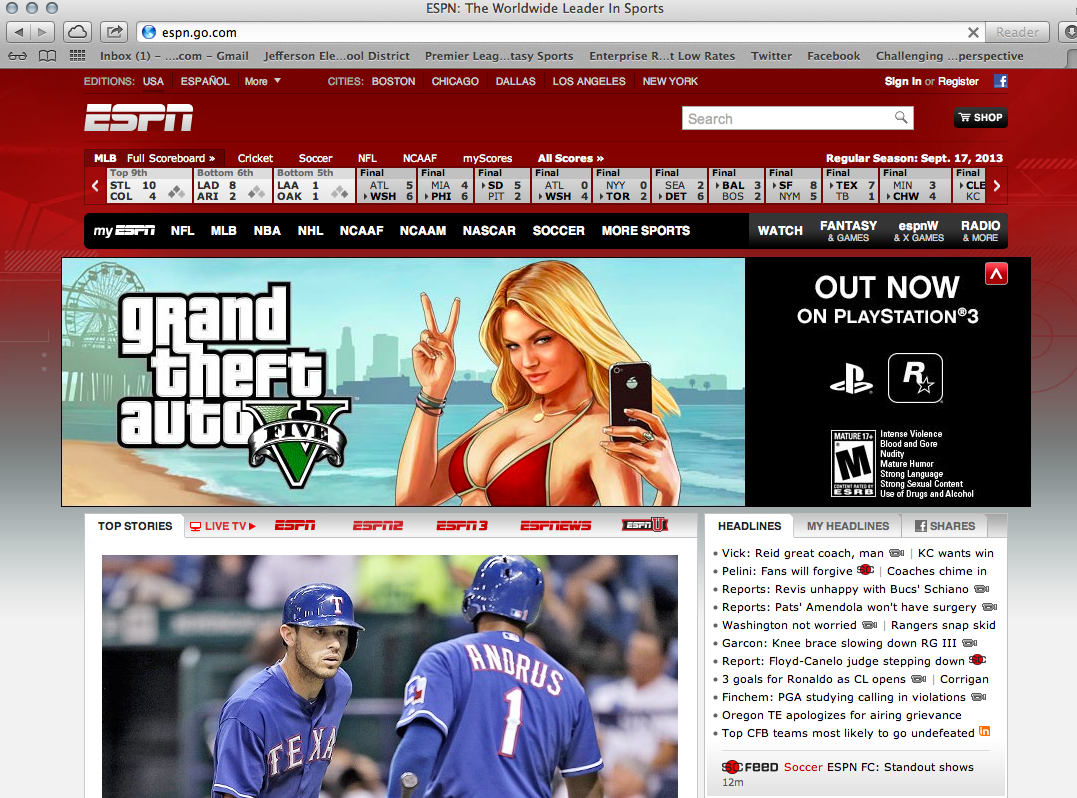Stop loading with the X in address bar
The width and height of the screenshot is (1077, 798).
973,32
